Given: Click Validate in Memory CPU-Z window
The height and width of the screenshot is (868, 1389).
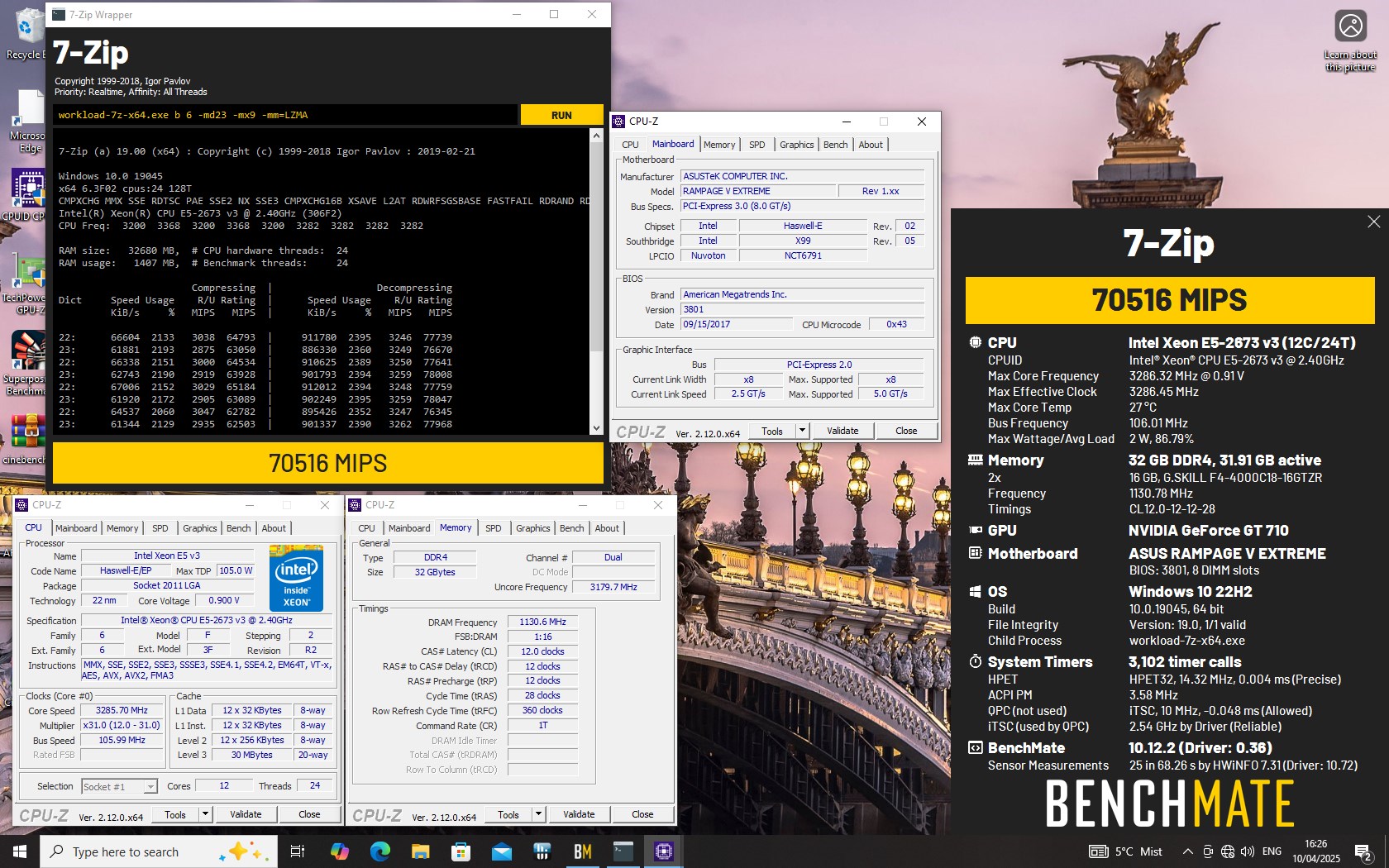Looking at the screenshot, I should (x=579, y=814).
